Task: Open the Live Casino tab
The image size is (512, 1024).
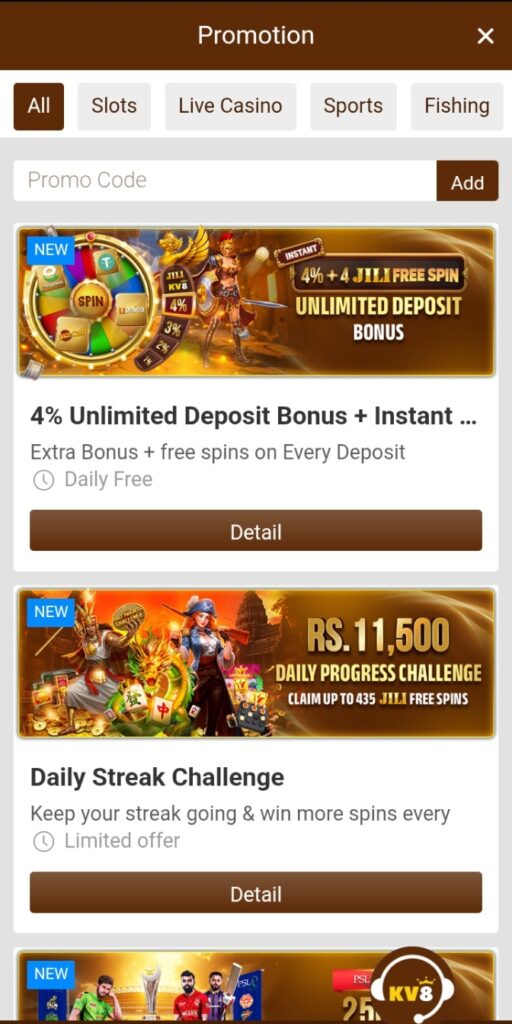Action: pos(231,106)
